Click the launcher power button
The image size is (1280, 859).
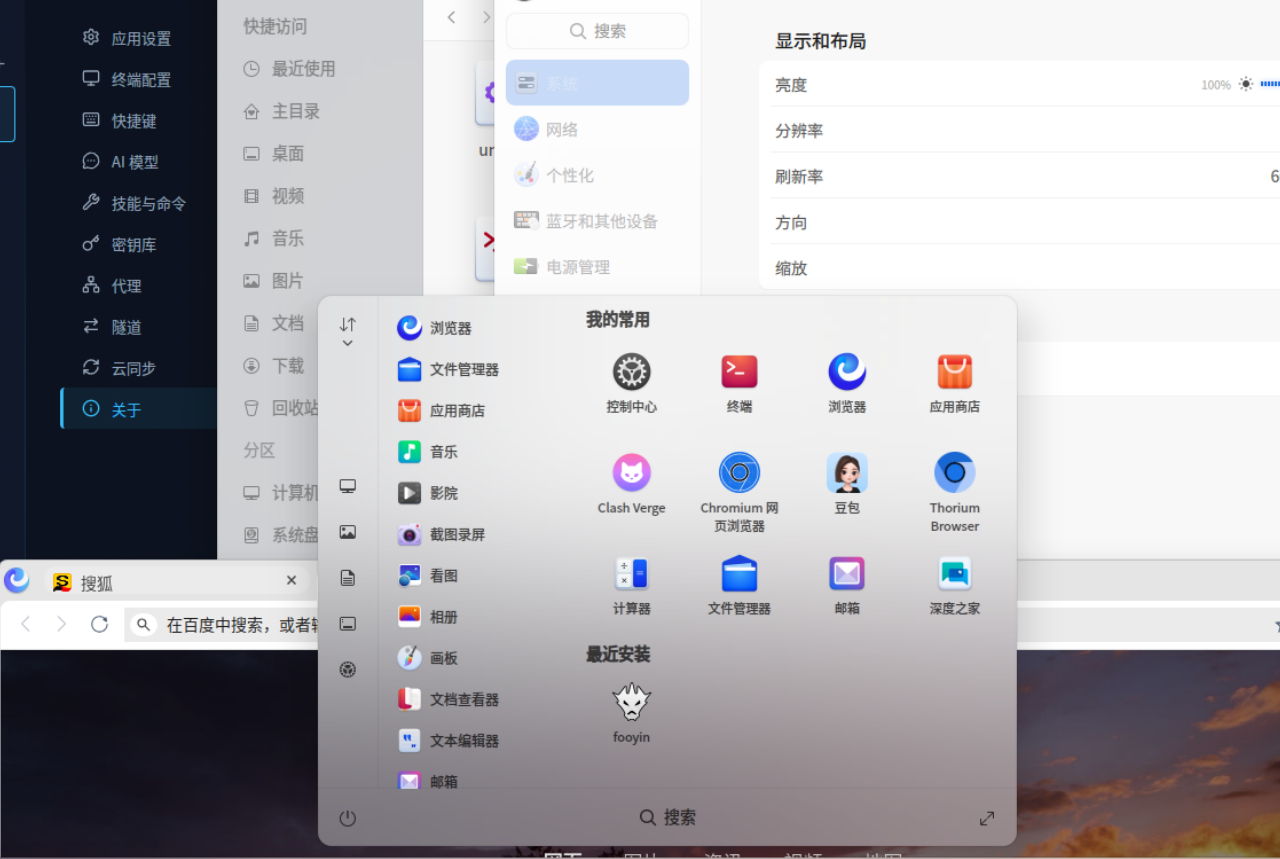pyautogui.click(x=347, y=818)
